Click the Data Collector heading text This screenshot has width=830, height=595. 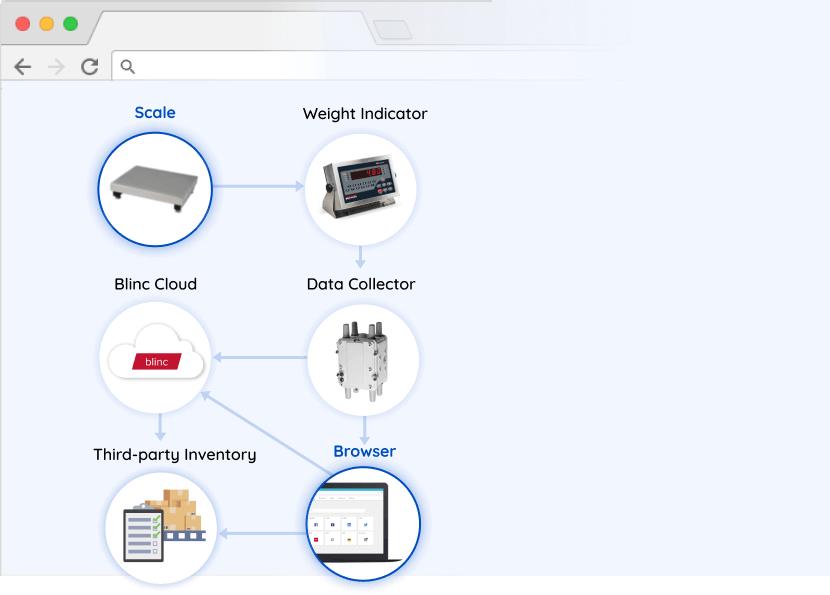[x=361, y=284]
